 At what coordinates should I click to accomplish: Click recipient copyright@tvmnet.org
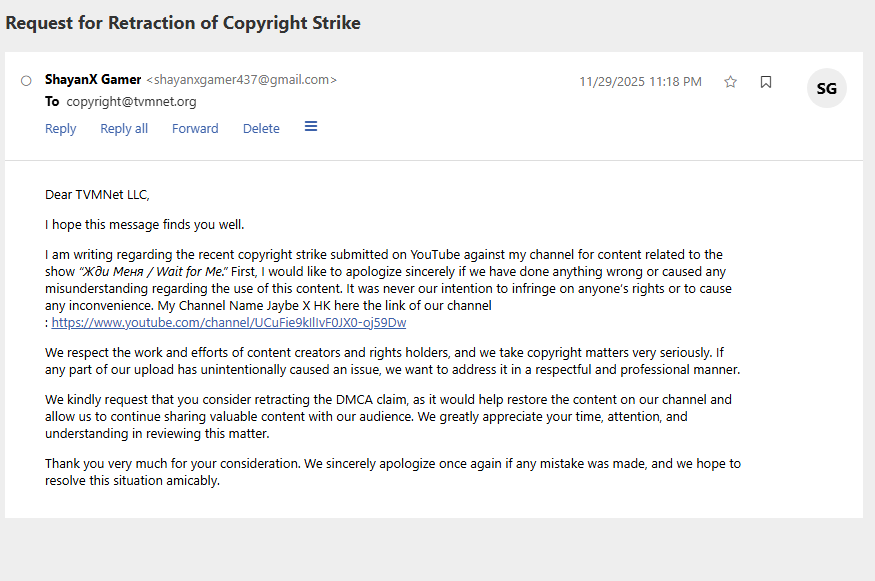(131, 102)
